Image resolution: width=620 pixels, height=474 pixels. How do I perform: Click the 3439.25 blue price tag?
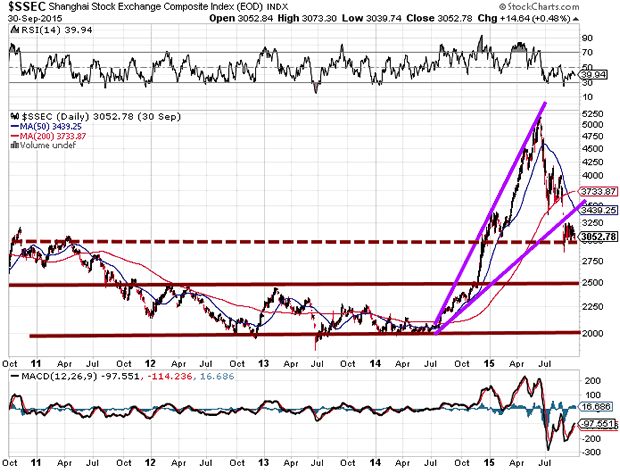(595, 211)
